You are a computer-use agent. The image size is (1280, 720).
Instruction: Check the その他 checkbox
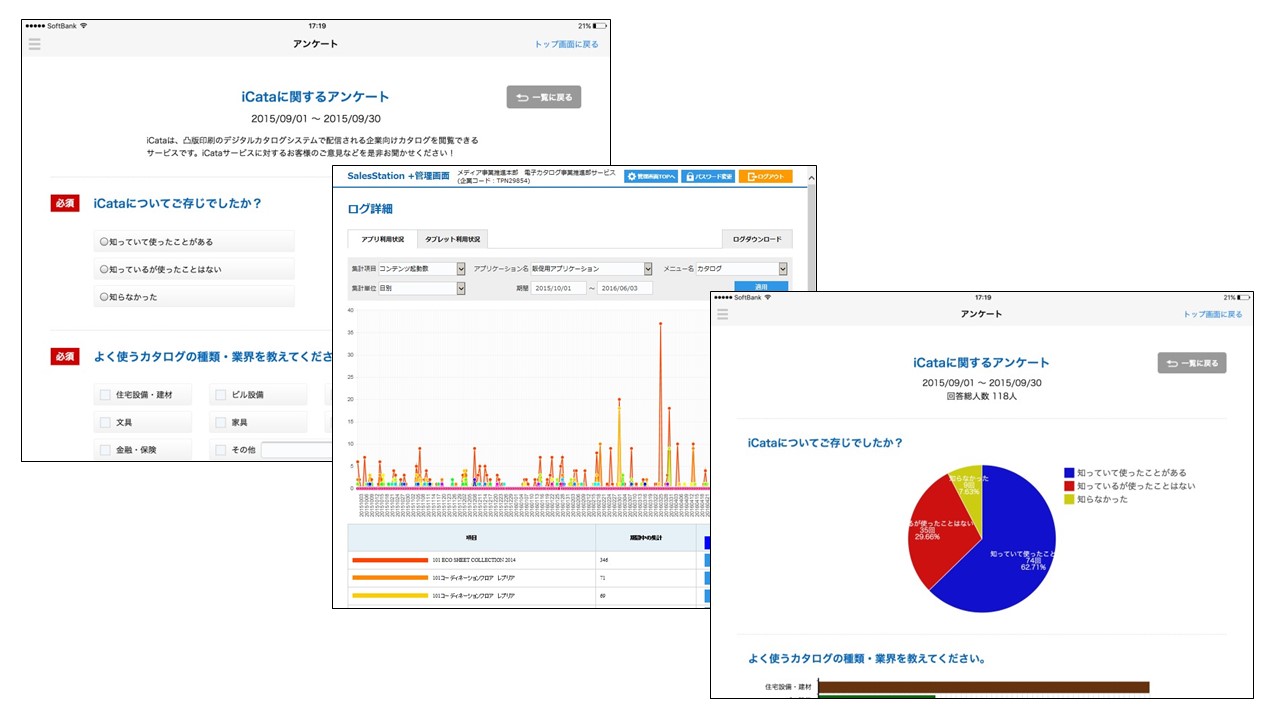[221, 450]
